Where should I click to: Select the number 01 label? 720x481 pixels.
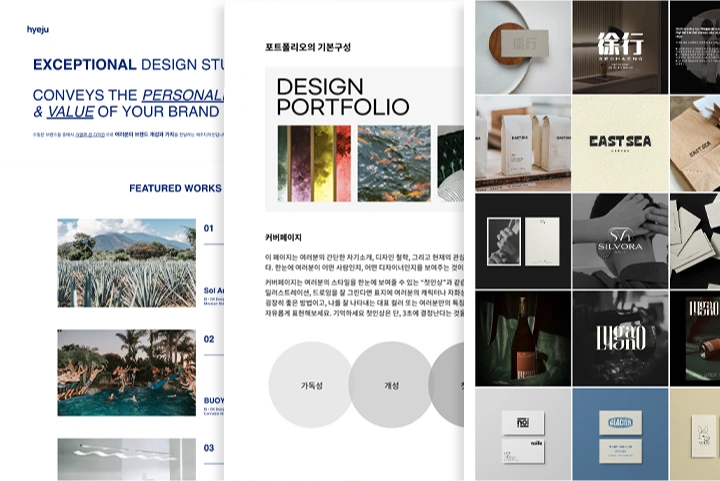pos(208,228)
